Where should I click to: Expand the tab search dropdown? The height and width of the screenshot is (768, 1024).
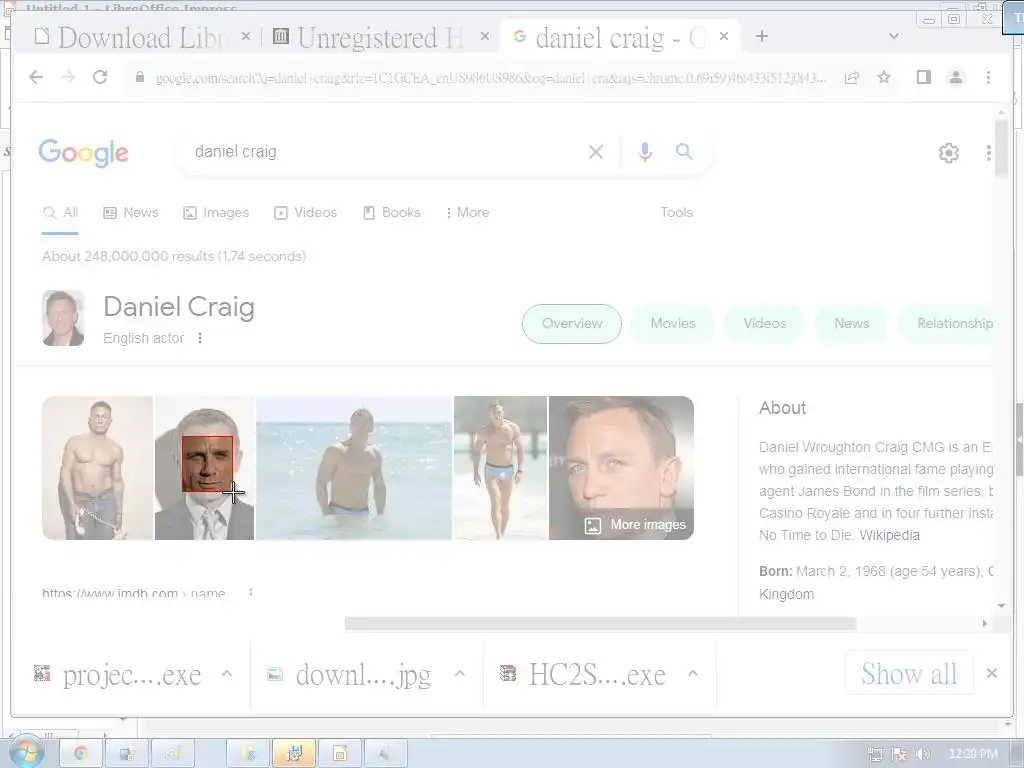click(x=894, y=37)
